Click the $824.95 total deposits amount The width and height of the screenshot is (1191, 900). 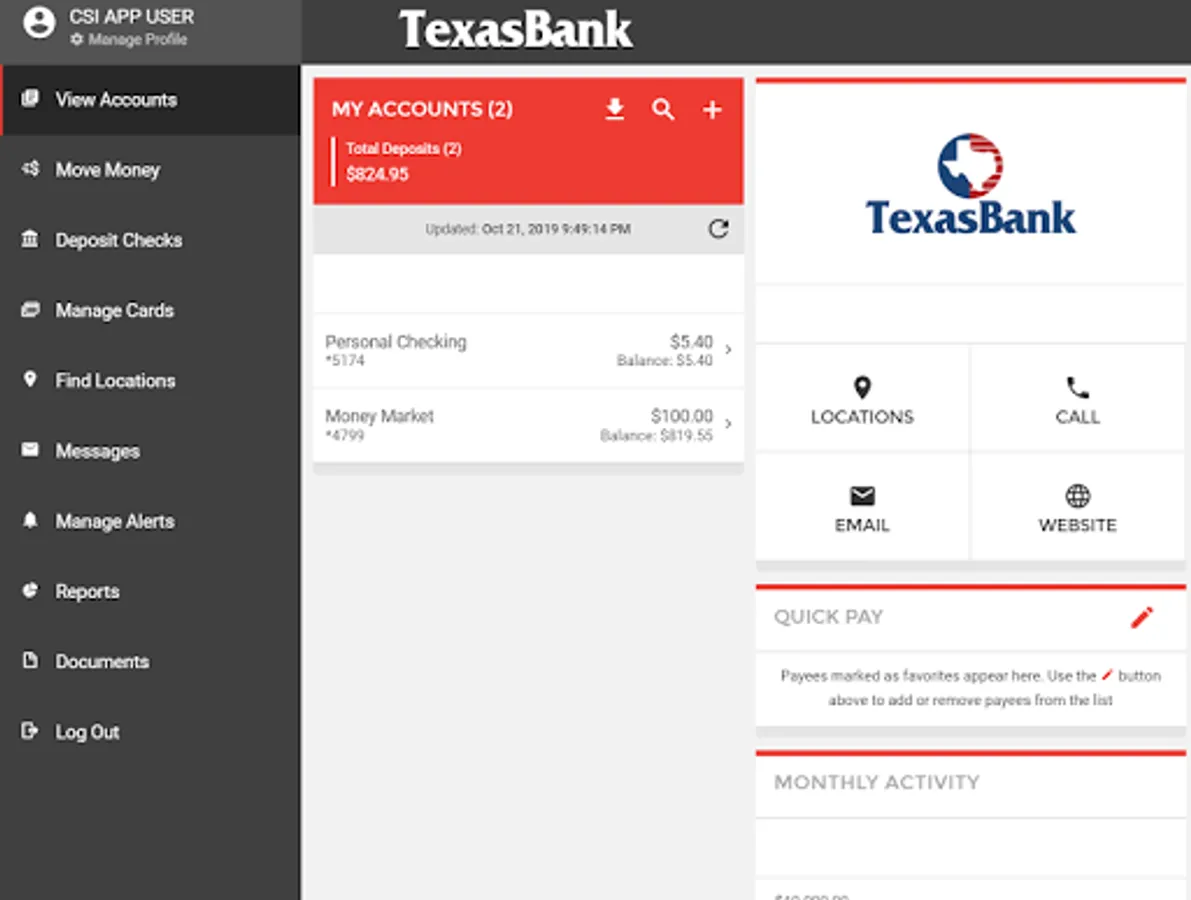coord(378,174)
